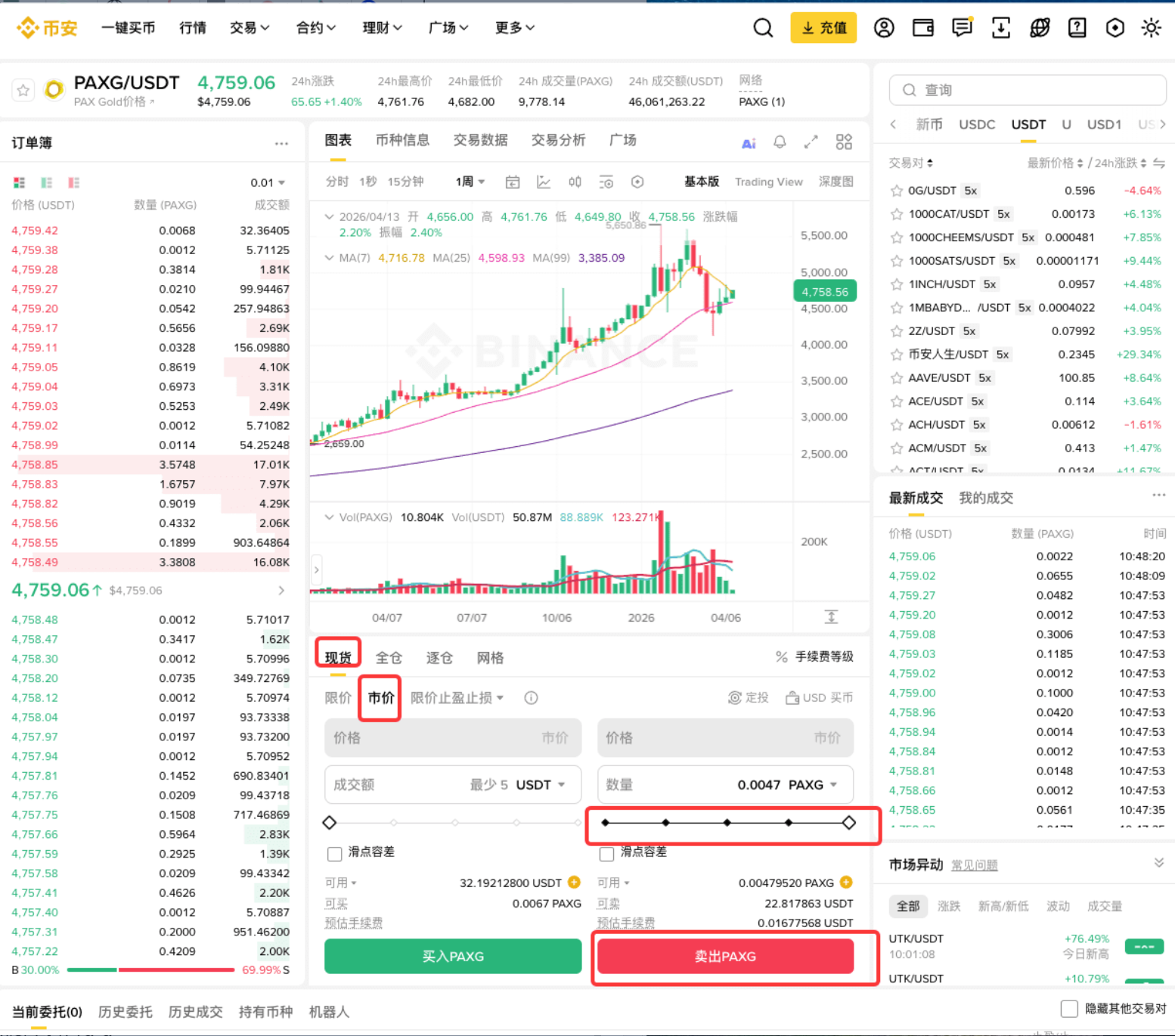Screen dimensions: 1175x1036
Task: Click the red 卖出PAXG button
Action: click(x=725, y=956)
